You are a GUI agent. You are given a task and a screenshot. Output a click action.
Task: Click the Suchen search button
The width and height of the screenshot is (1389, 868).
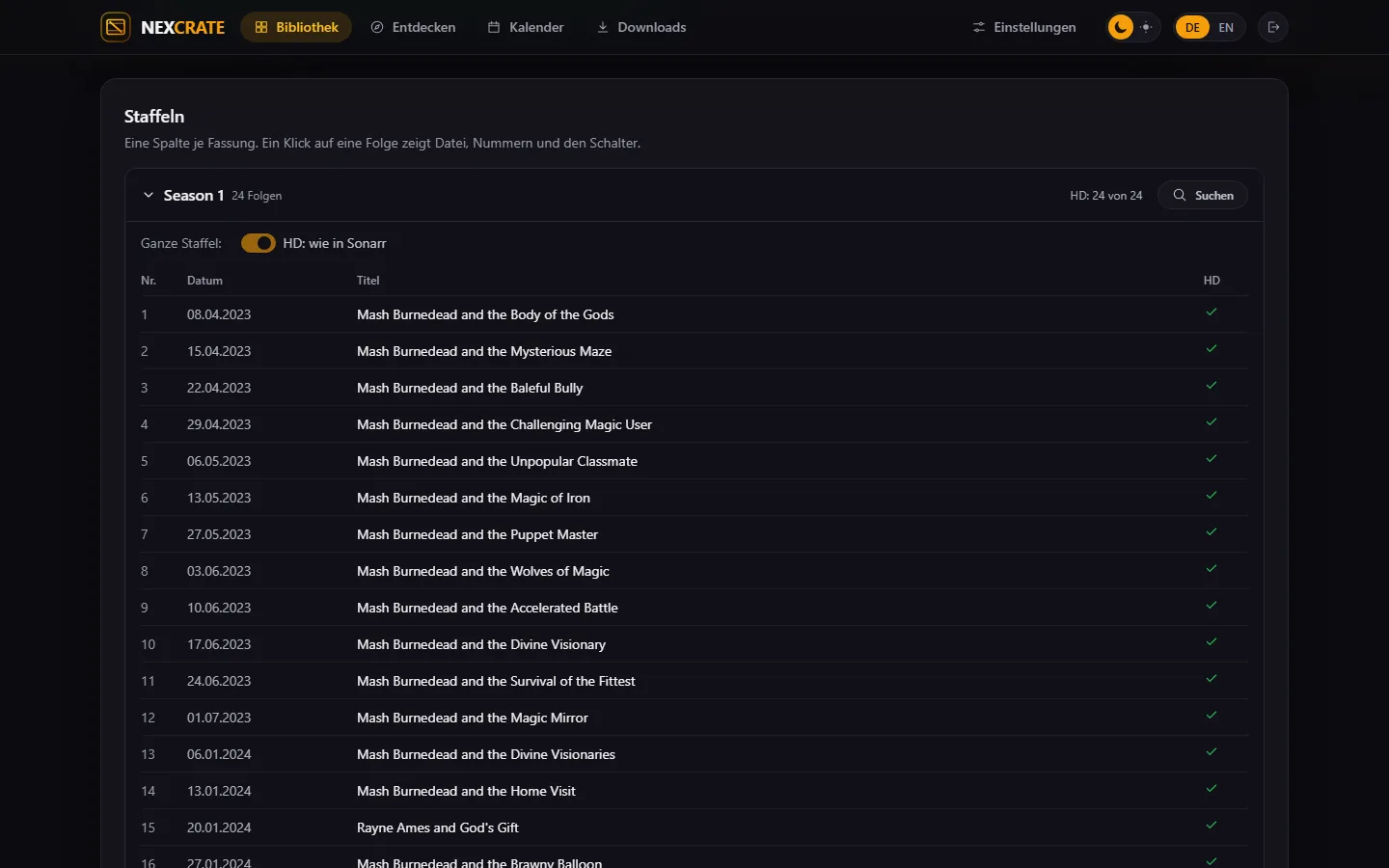[x=1203, y=195]
